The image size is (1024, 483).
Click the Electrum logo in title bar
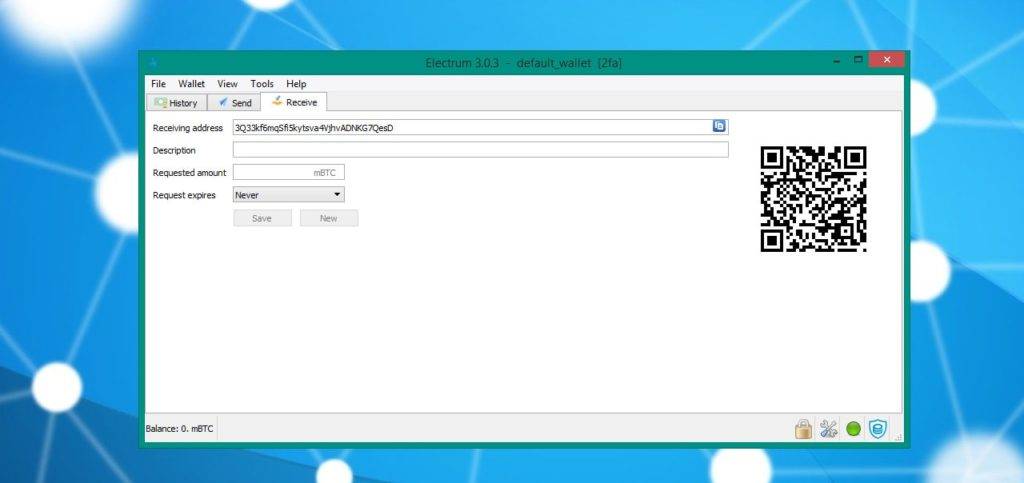[153, 62]
